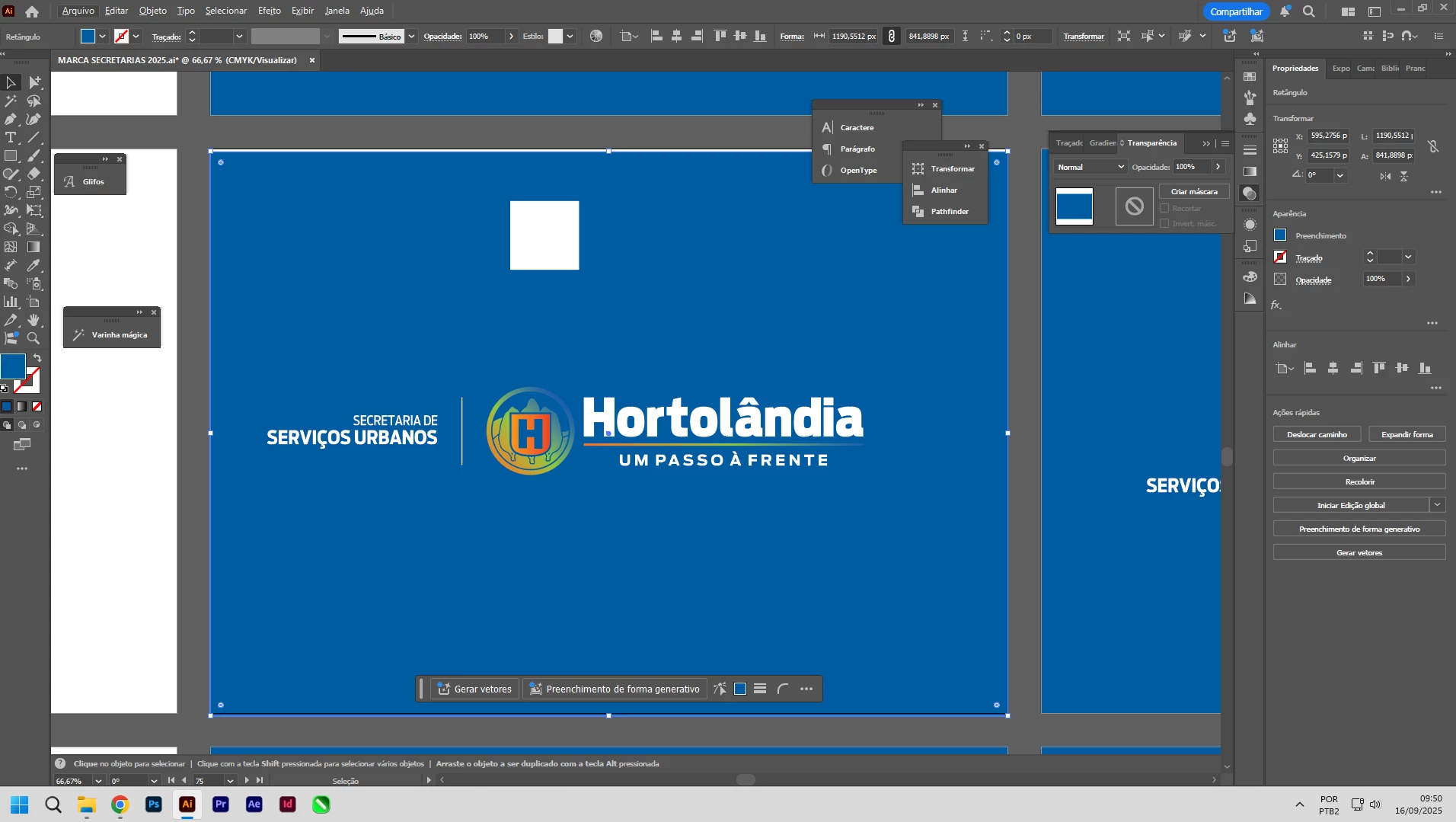Click the fx effects icon in Aparência

tap(1277, 305)
